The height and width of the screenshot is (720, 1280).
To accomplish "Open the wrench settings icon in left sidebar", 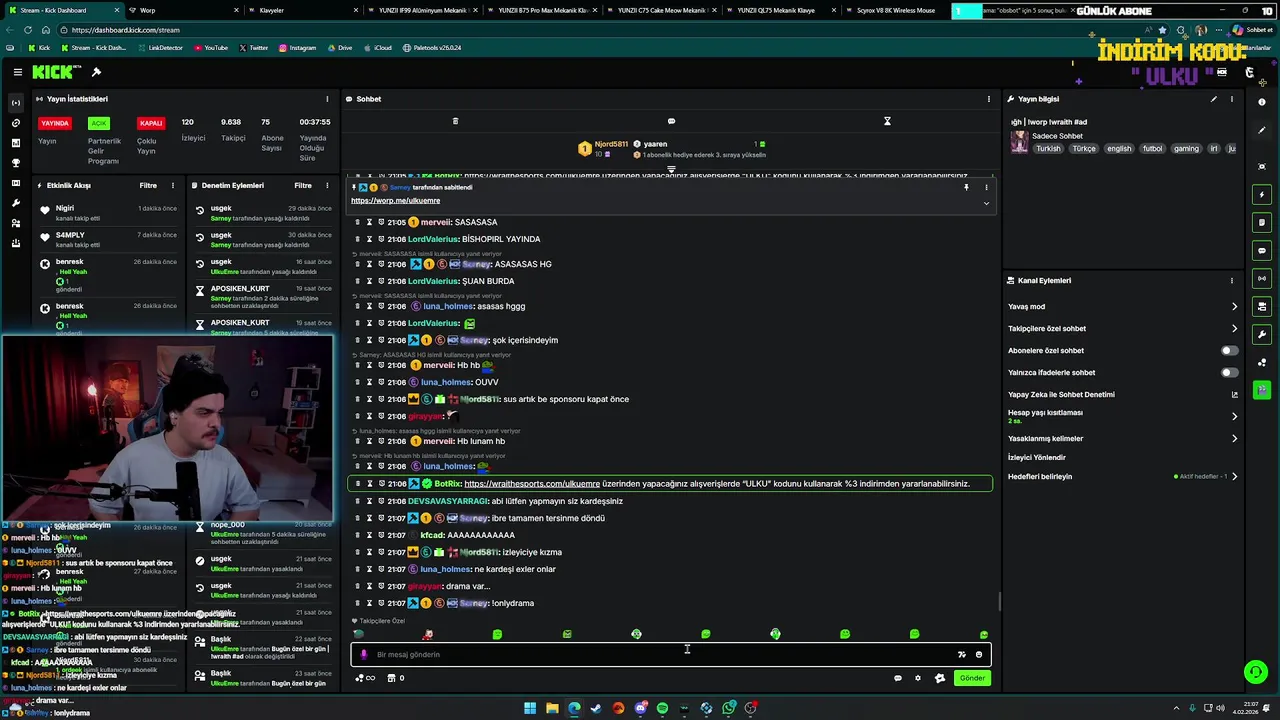I will 15,203.
